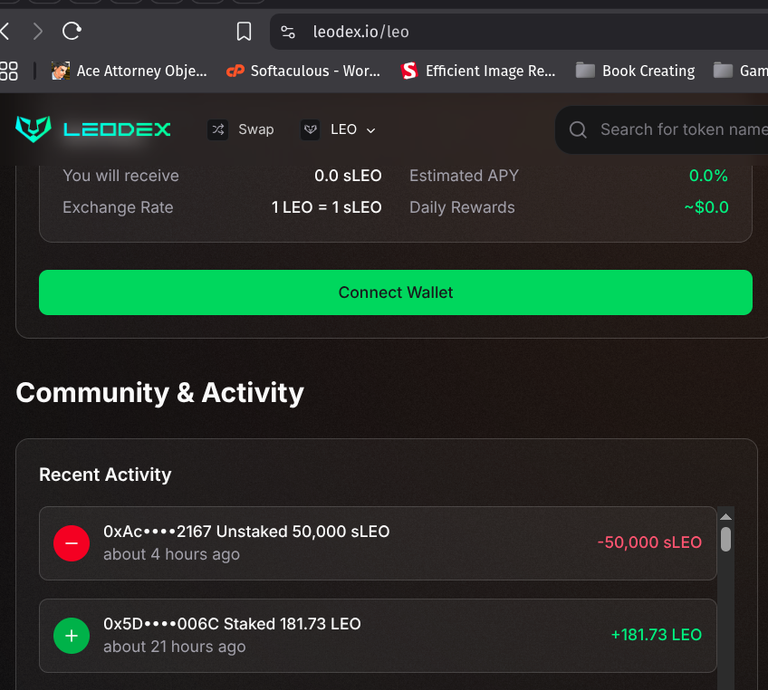The width and height of the screenshot is (768, 690).
Task: Click the Connect Wallet button
Action: pos(396,292)
